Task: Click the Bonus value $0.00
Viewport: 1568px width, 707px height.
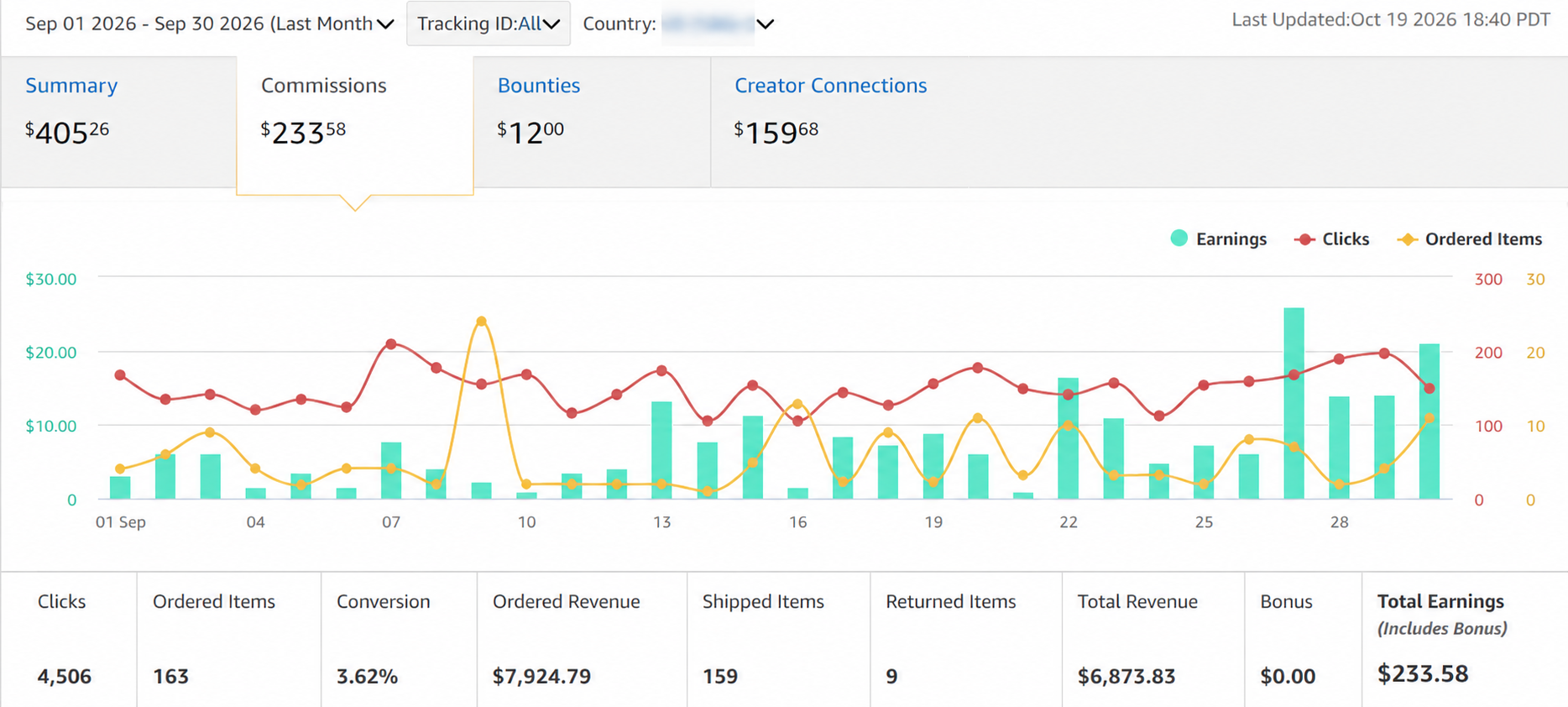Action: point(1288,677)
